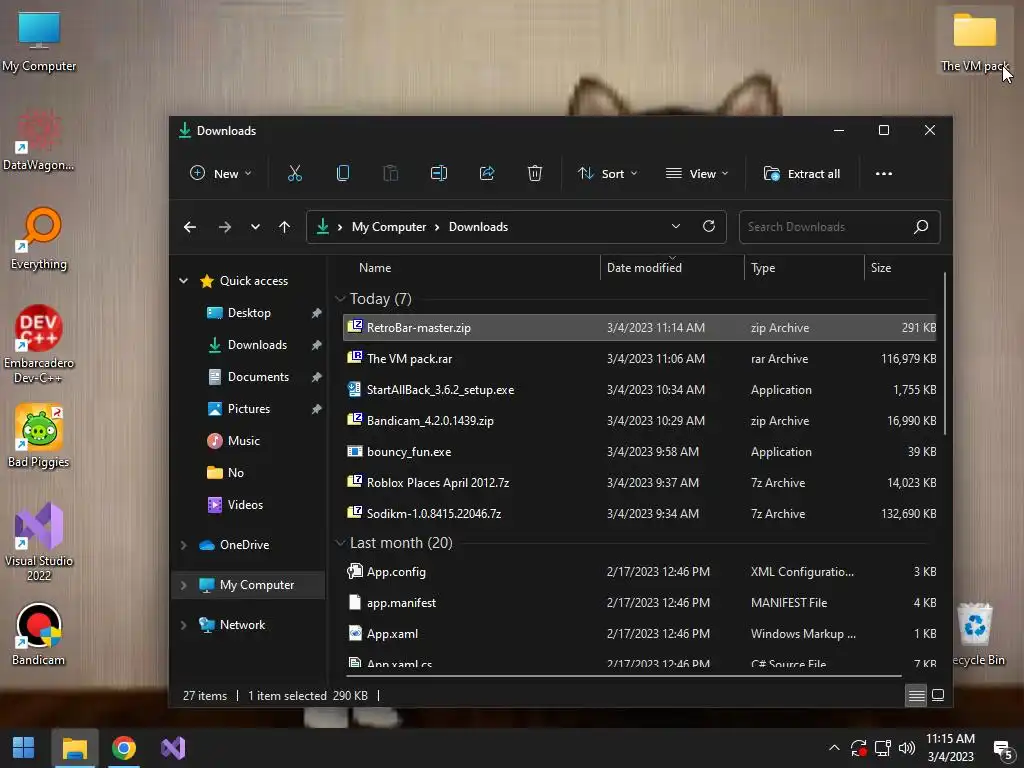Image resolution: width=1024 pixels, height=768 pixels.
Task: Click My Computer in address breadcrumb
Action: 389,227
